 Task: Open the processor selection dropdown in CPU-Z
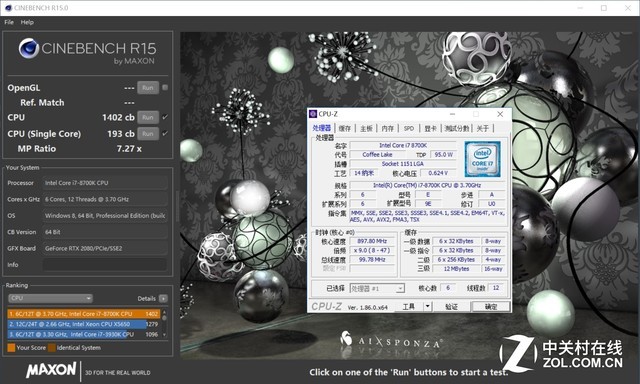[377, 289]
